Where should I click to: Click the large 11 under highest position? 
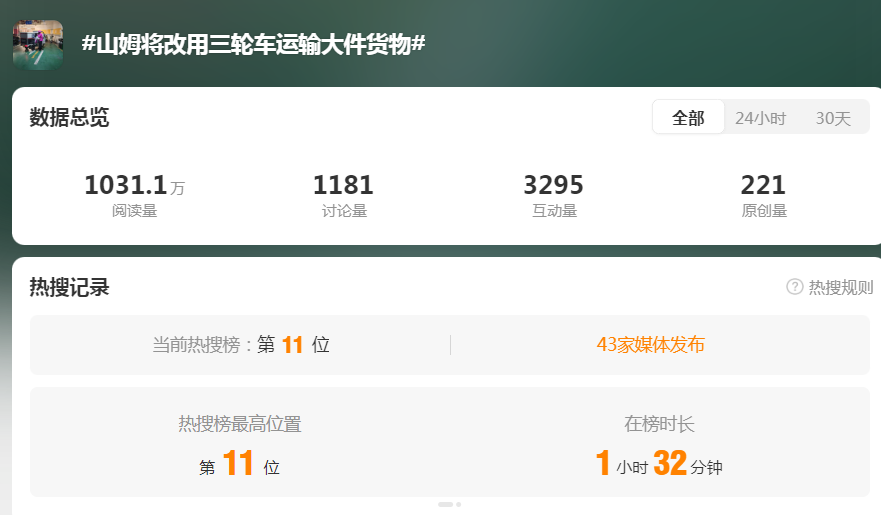[x=239, y=464]
